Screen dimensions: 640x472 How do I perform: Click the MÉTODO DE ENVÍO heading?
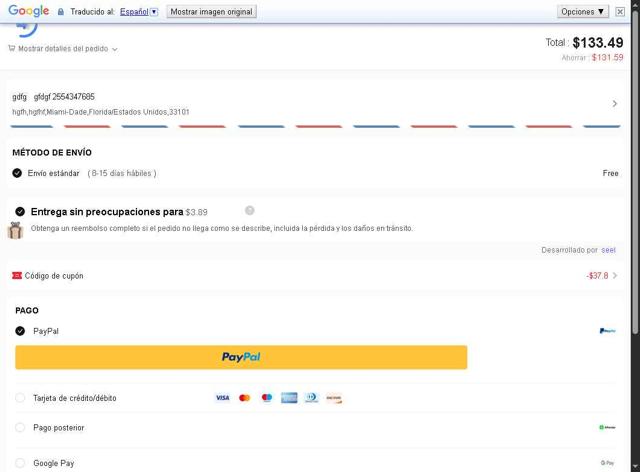click(x=52, y=153)
